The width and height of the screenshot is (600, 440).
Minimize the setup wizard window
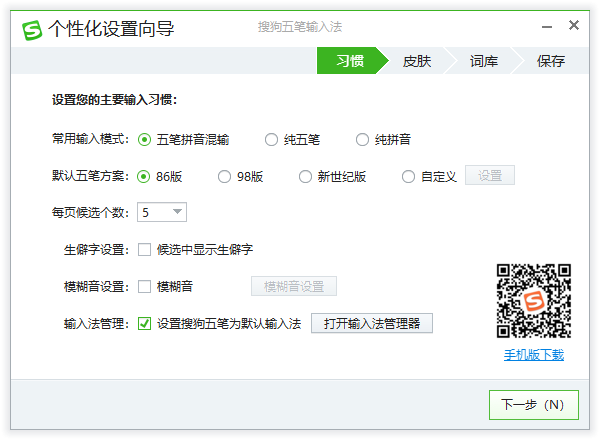pos(545,26)
